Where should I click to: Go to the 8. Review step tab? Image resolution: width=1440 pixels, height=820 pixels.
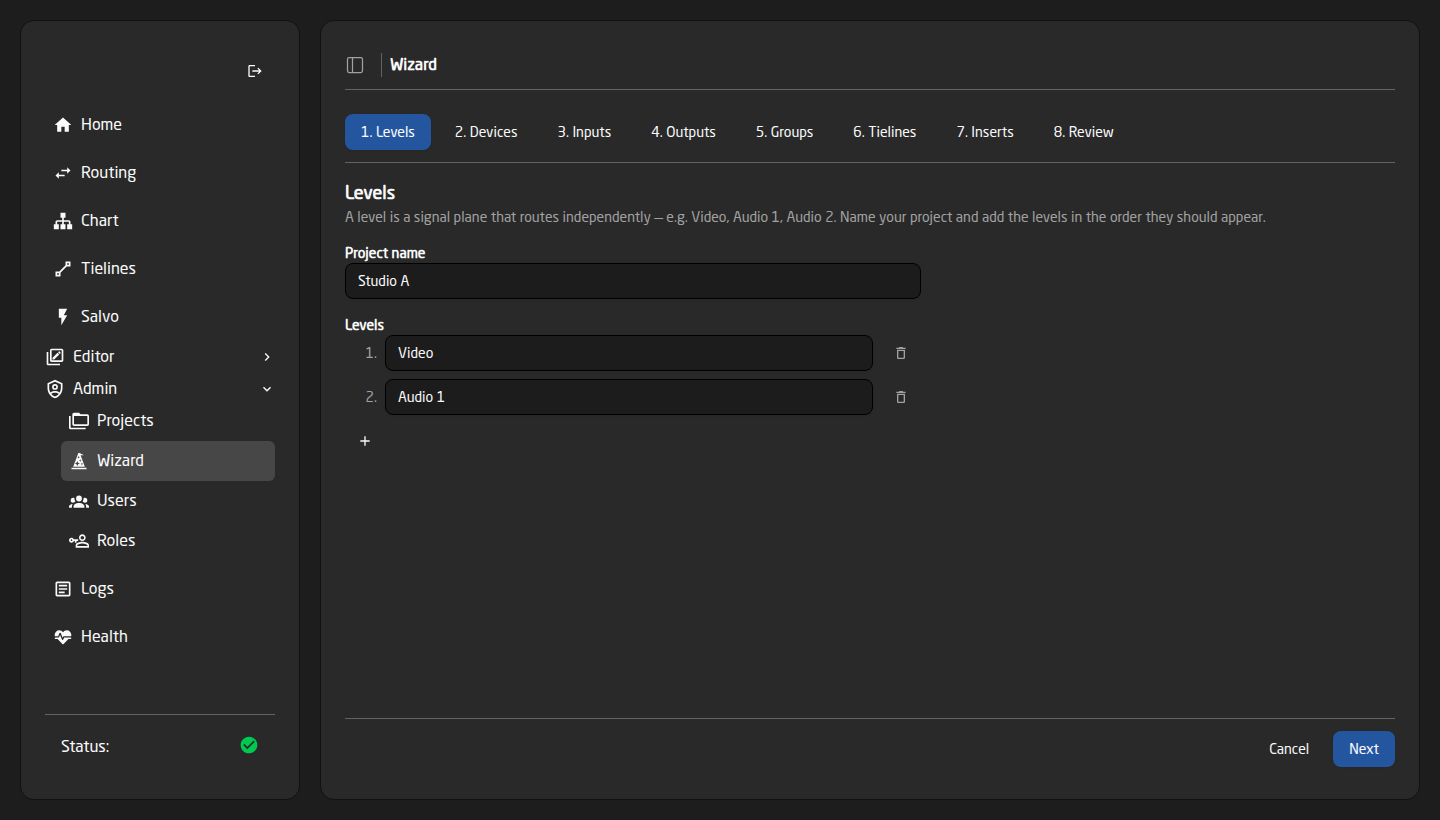coord(1083,132)
